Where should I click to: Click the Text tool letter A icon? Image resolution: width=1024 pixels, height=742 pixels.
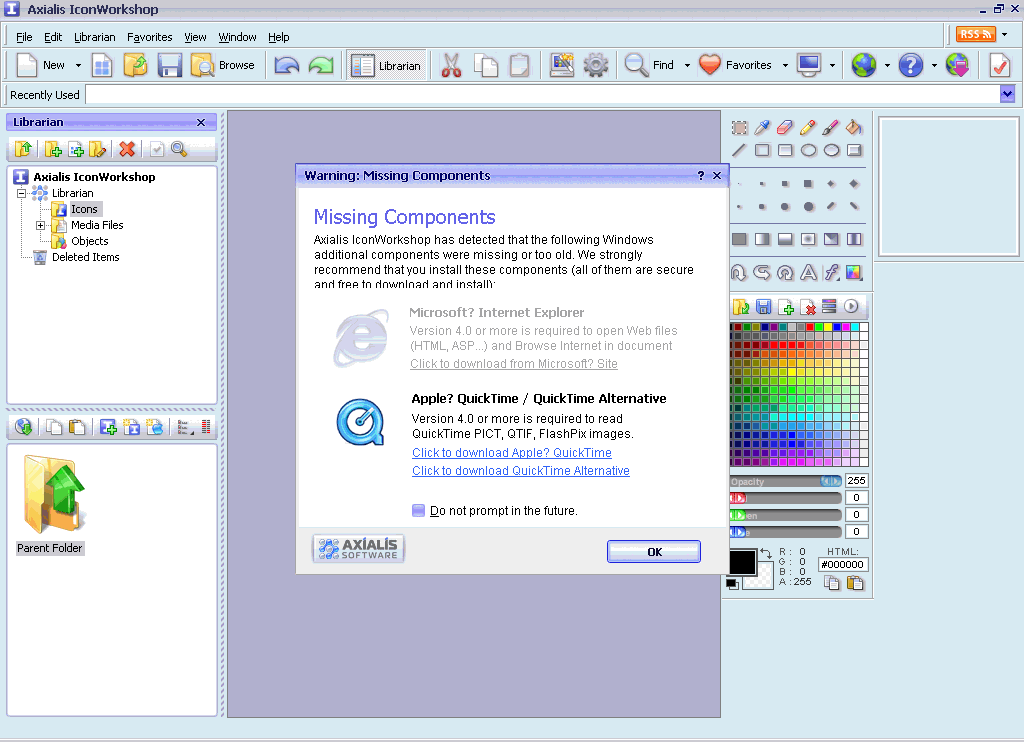click(808, 272)
